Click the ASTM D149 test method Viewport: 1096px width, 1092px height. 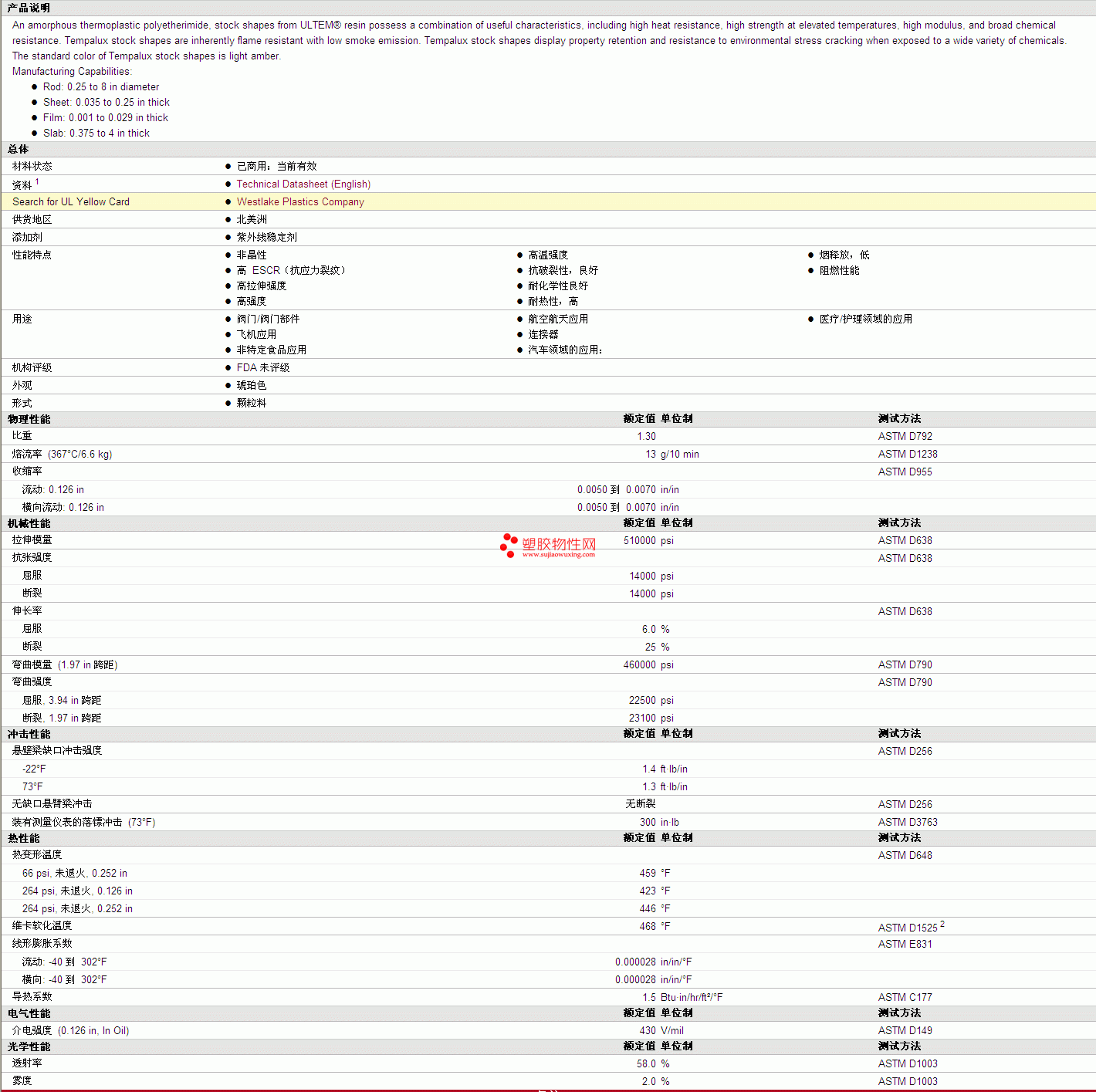point(905,1030)
